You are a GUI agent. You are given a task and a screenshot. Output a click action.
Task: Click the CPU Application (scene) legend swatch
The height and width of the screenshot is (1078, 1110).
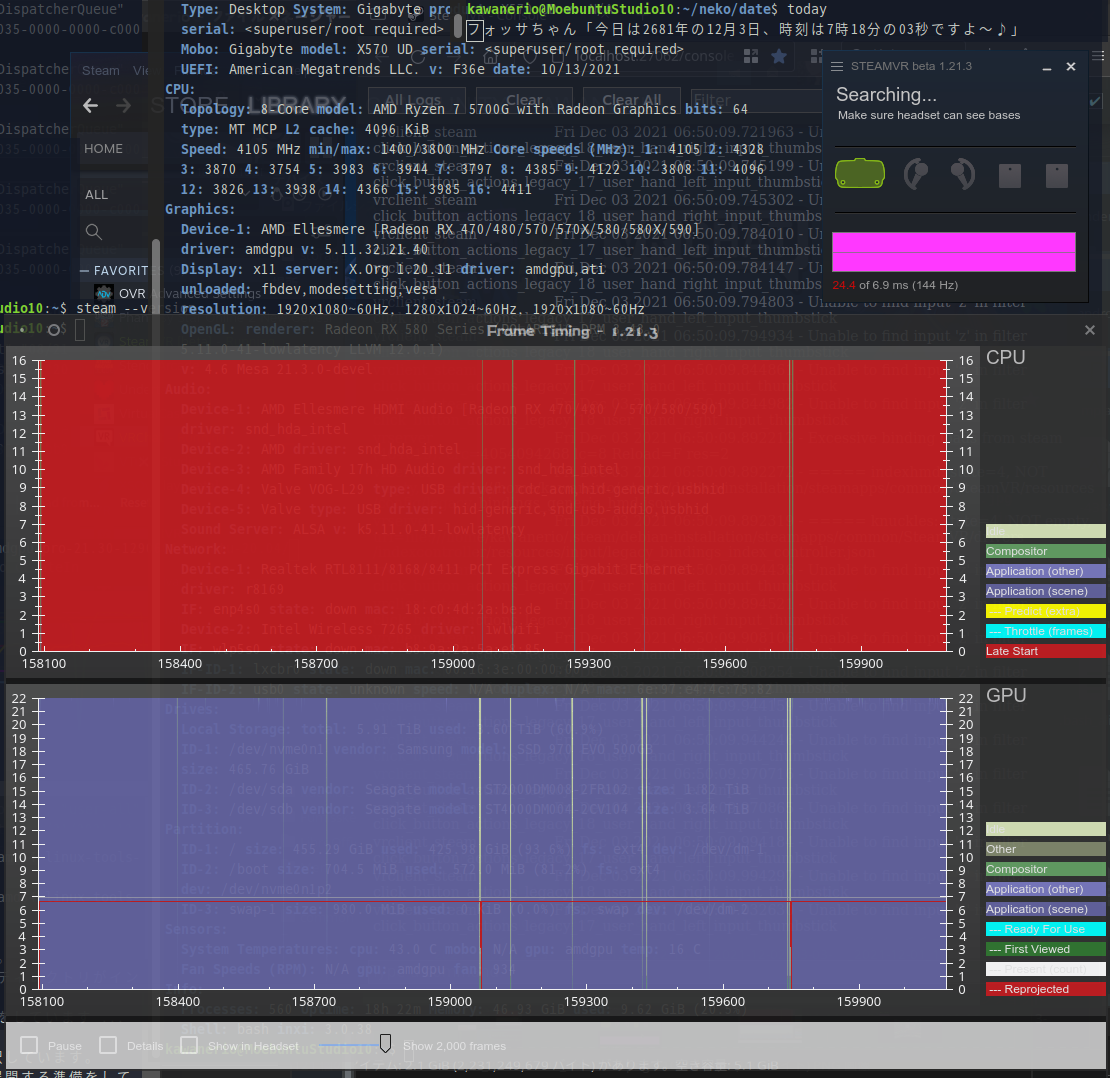point(1046,591)
